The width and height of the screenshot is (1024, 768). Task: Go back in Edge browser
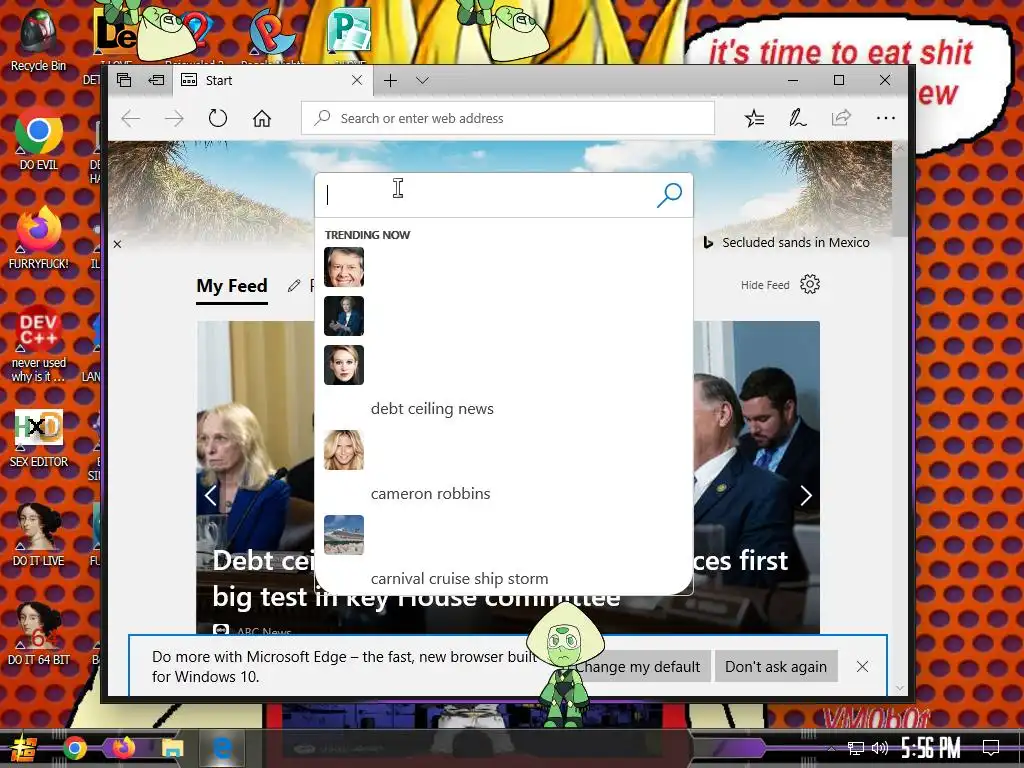pos(131,118)
